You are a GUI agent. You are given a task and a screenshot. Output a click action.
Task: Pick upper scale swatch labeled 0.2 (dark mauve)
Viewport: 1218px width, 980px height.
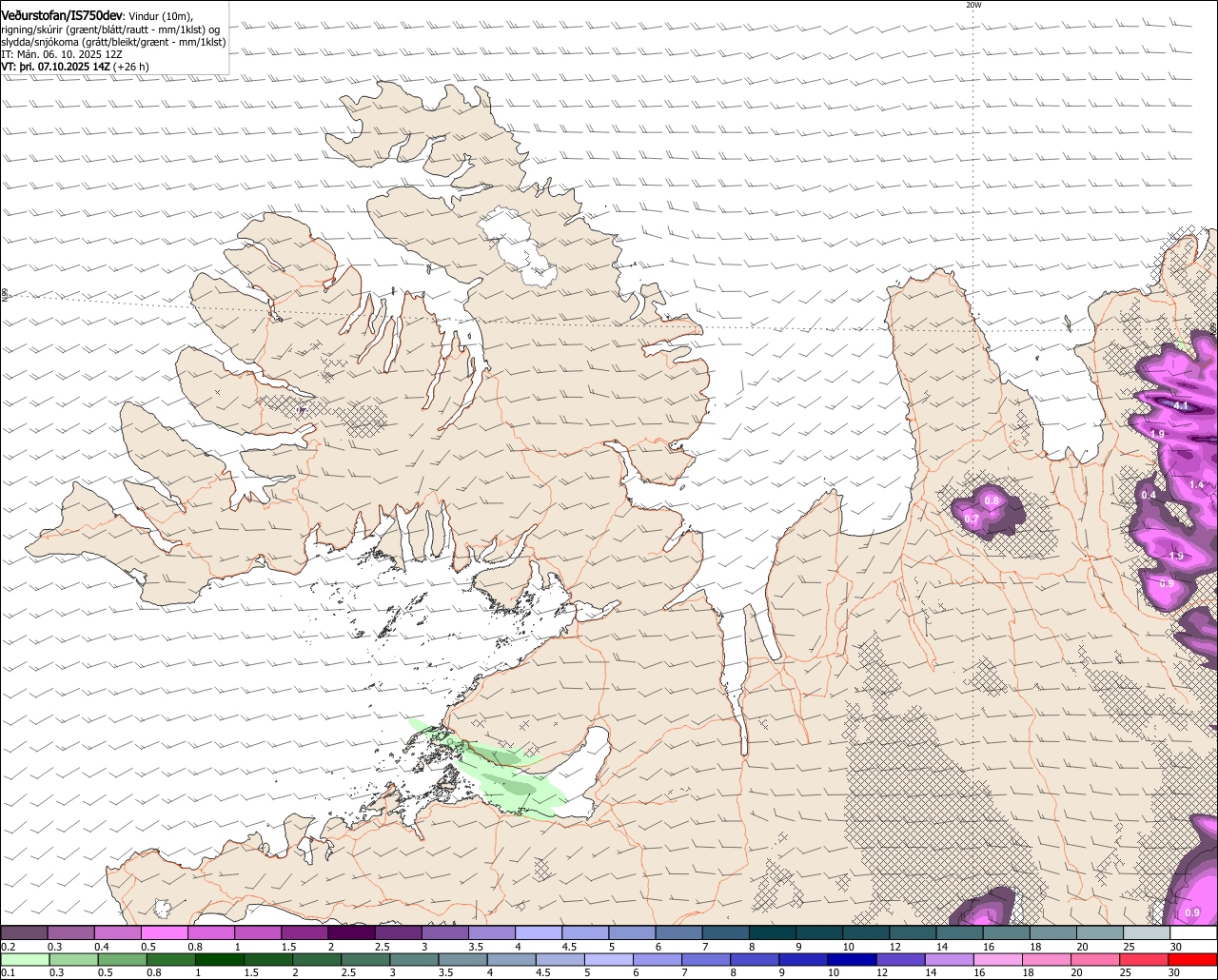tap(24, 933)
